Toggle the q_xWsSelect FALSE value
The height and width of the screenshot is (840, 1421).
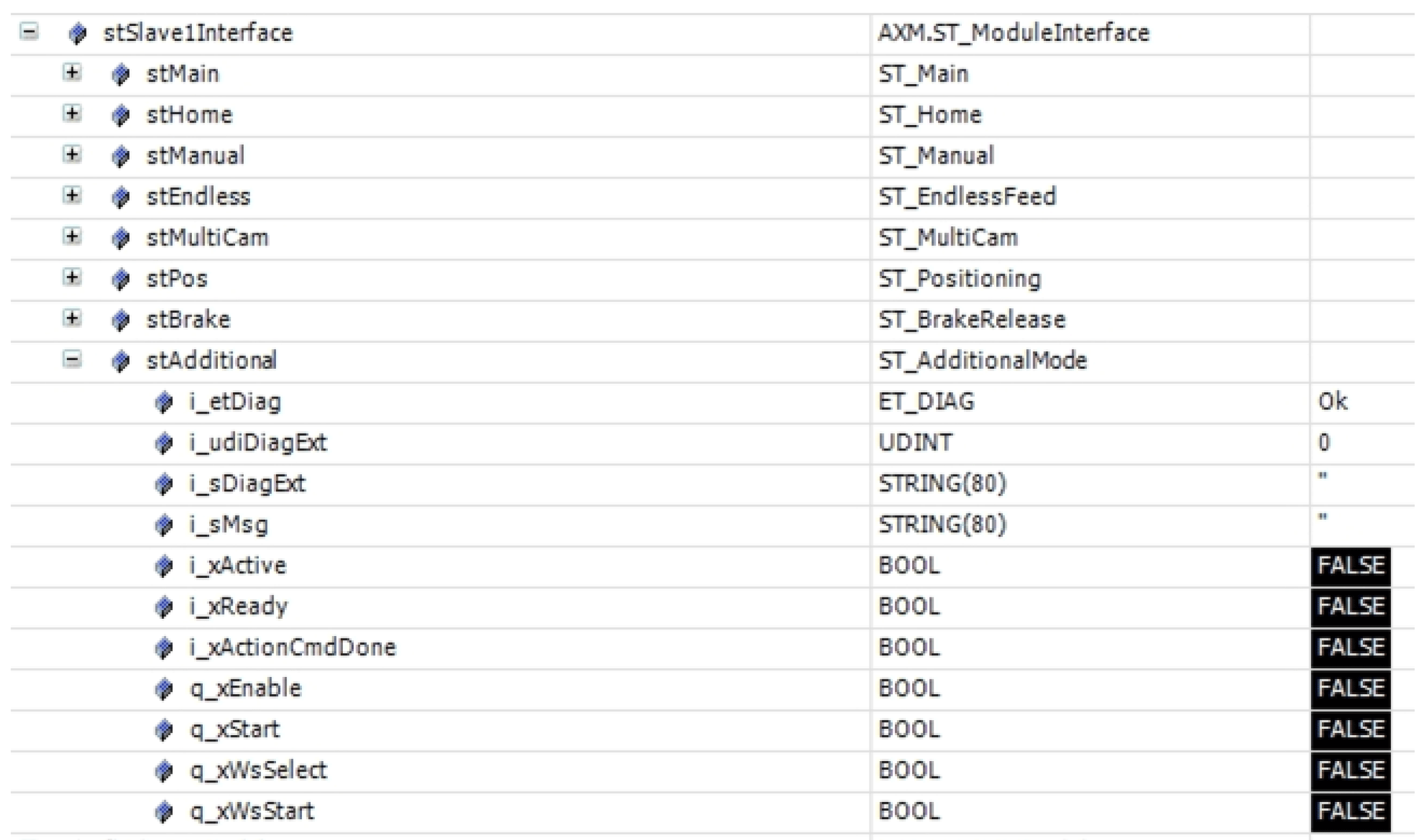point(1350,771)
